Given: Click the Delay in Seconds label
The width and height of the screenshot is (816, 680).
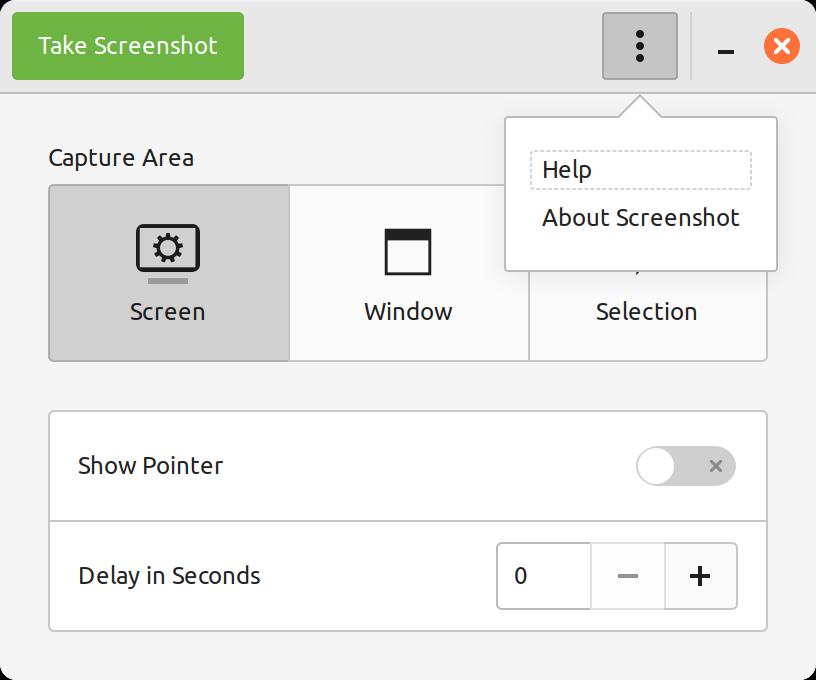Looking at the screenshot, I should pyautogui.click(x=169, y=576).
